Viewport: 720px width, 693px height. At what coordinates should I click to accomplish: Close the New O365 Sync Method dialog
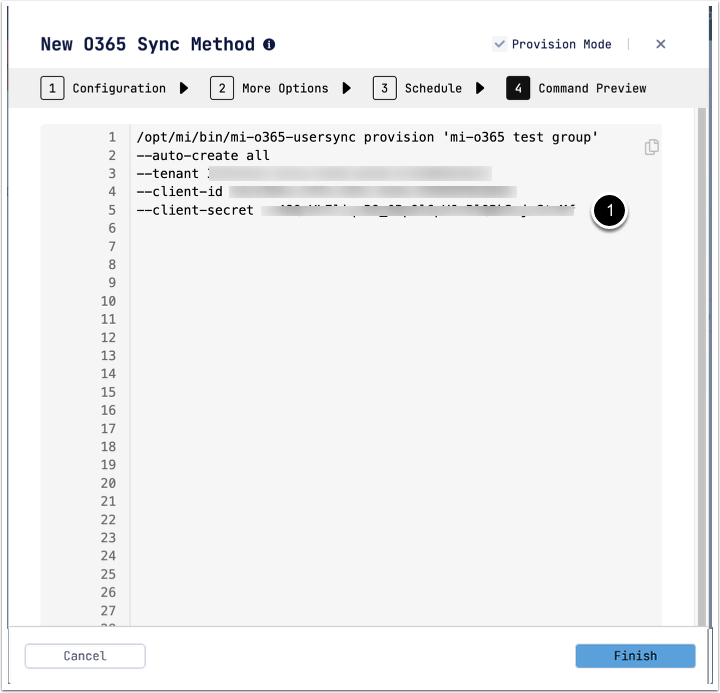660,44
